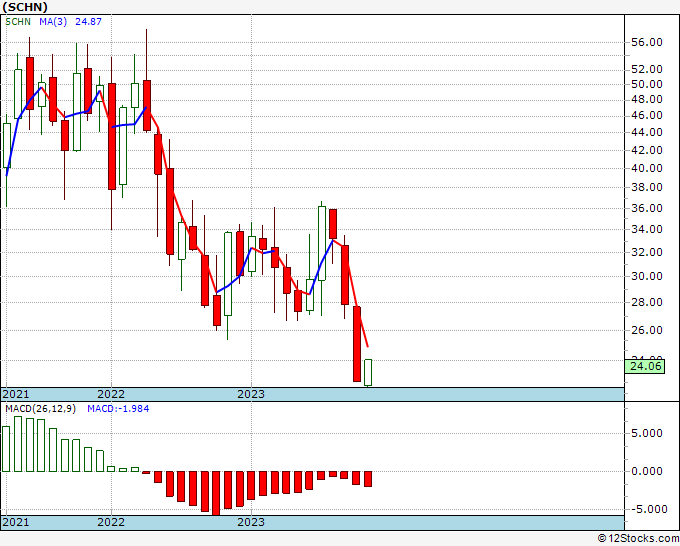The width and height of the screenshot is (680, 546).
Task: Click the tallest green MACD histogram bar
Action: tap(18, 444)
